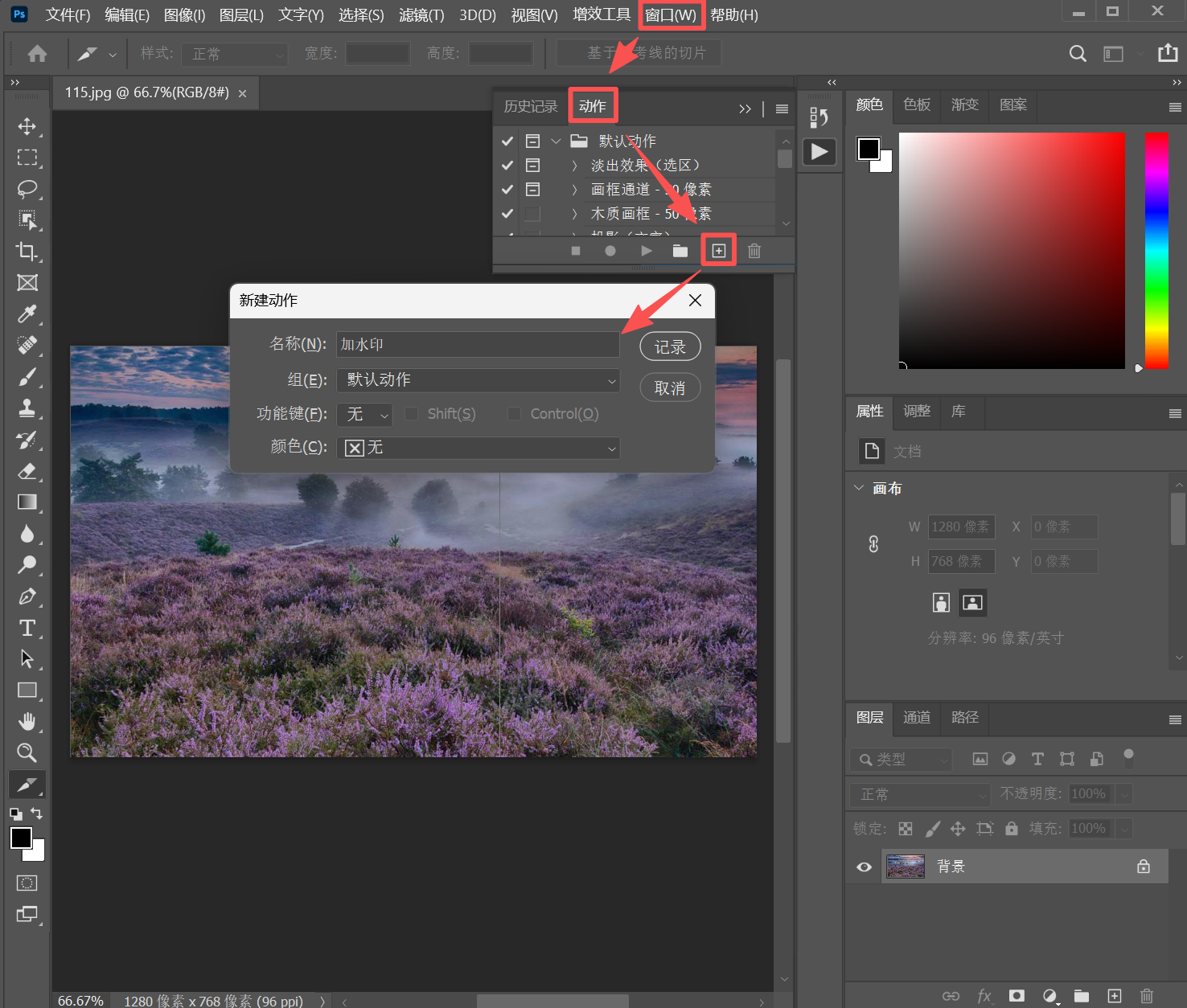Open the 组 dropdown showing 默认动作
Image resolution: width=1187 pixels, height=1008 pixels.
pyautogui.click(x=478, y=380)
